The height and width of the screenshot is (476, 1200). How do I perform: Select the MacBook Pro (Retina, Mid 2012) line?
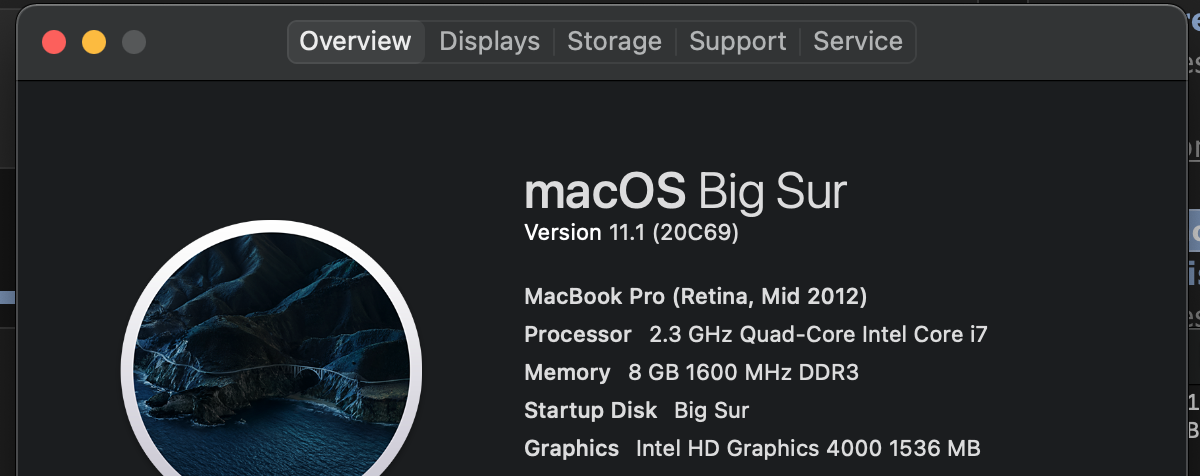point(695,296)
